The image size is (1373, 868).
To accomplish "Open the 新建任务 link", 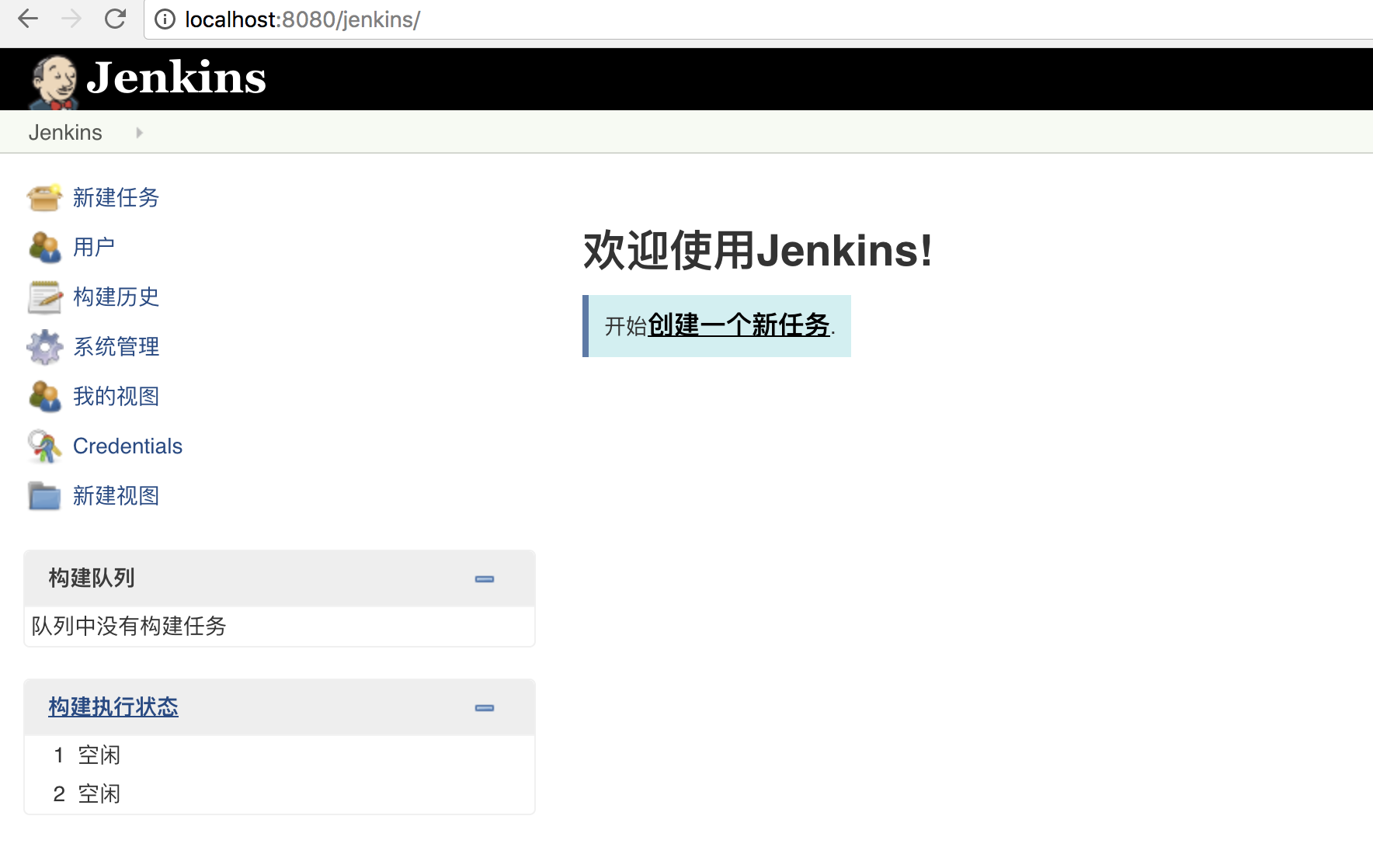I will tap(116, 197).
